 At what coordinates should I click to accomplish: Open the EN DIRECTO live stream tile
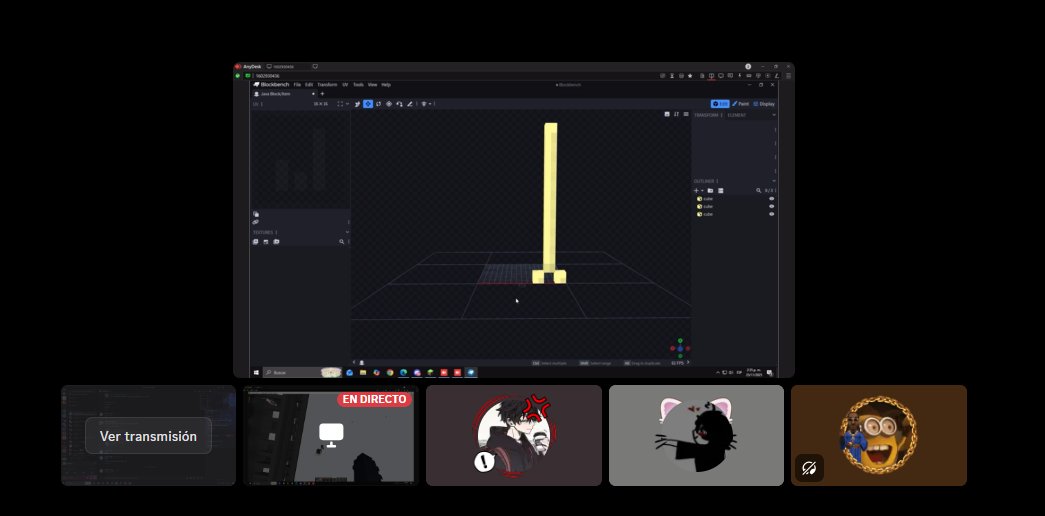(331, 435)
